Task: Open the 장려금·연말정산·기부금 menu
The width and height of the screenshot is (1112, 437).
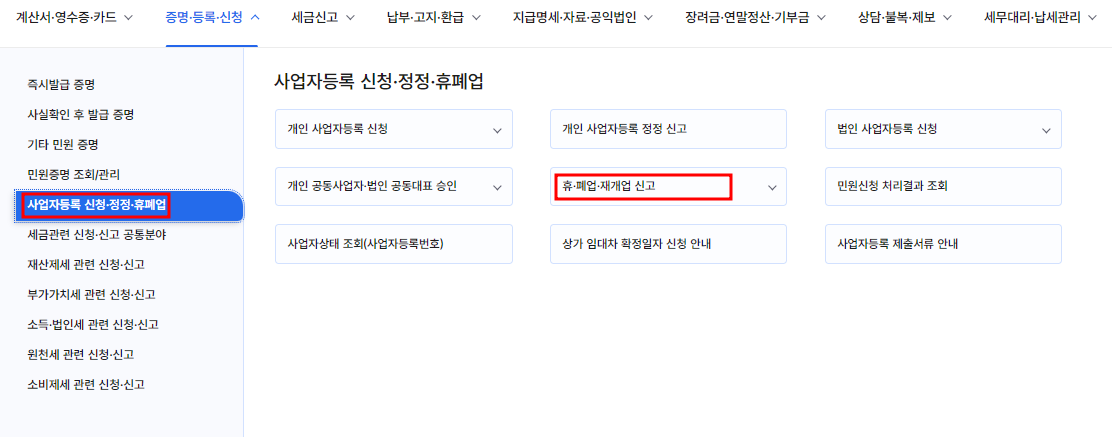Action: point(755,17)
